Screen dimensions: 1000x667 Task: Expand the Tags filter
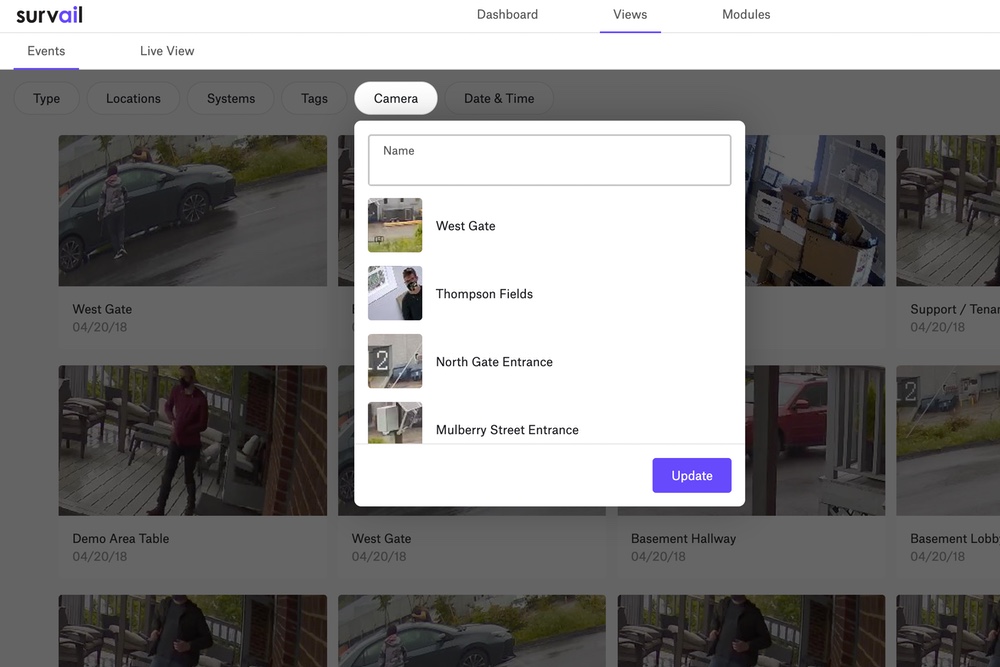(x=314, y=98)
